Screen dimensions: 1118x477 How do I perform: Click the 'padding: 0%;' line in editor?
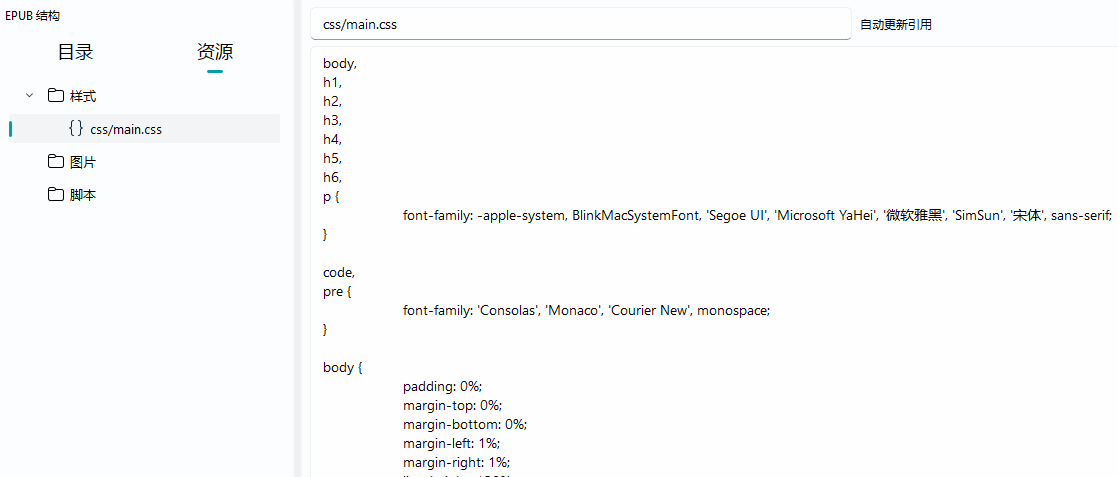click(442, 386)
